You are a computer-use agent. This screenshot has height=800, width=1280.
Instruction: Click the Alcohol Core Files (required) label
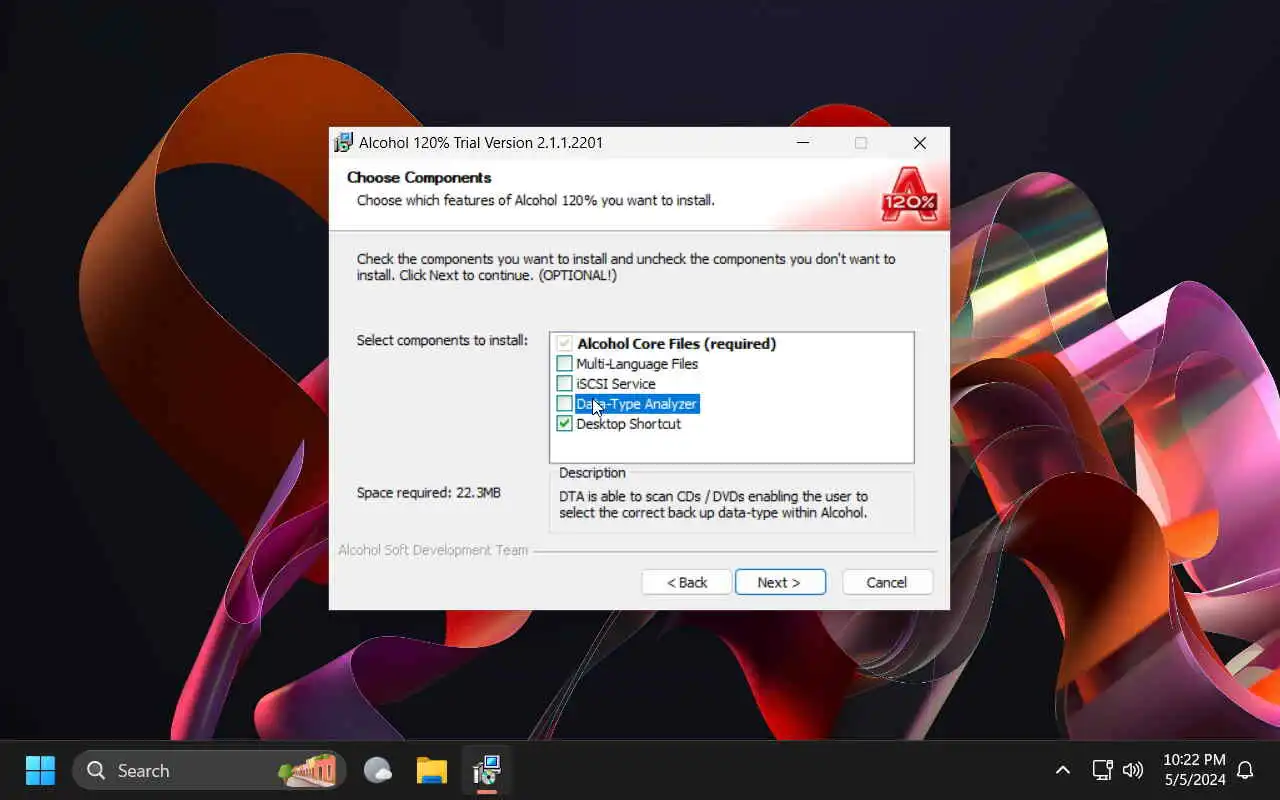click(x=676, y=344)
